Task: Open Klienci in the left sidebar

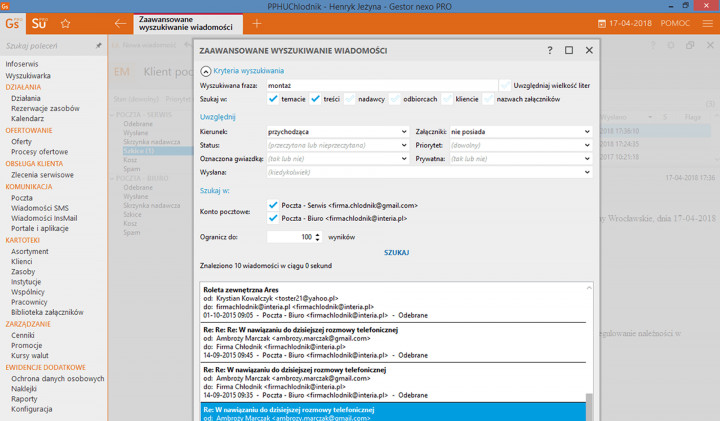Action: tap(22, 262)
